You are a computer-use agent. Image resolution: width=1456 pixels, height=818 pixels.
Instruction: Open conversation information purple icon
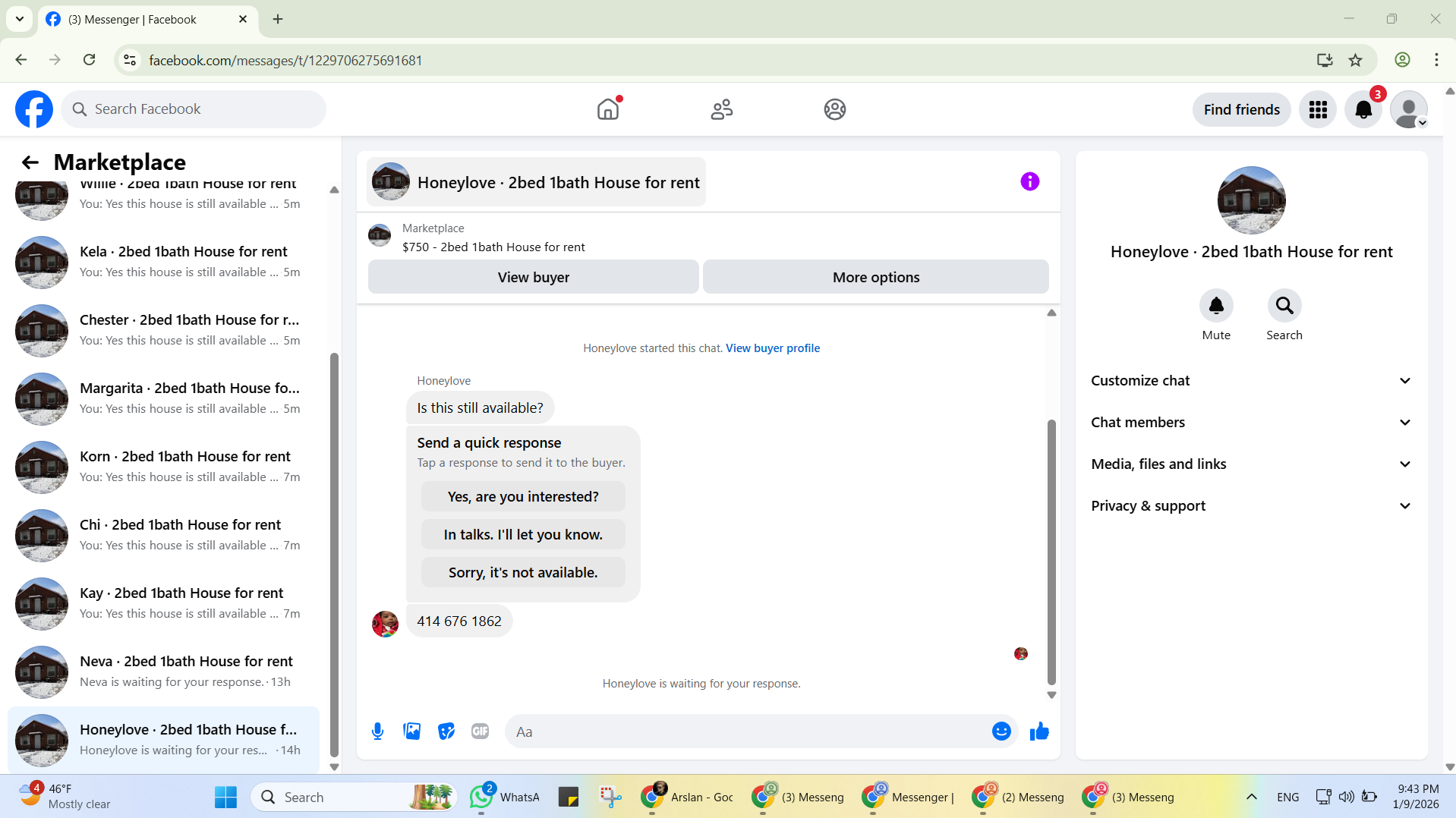click(x=1030, y=181)
